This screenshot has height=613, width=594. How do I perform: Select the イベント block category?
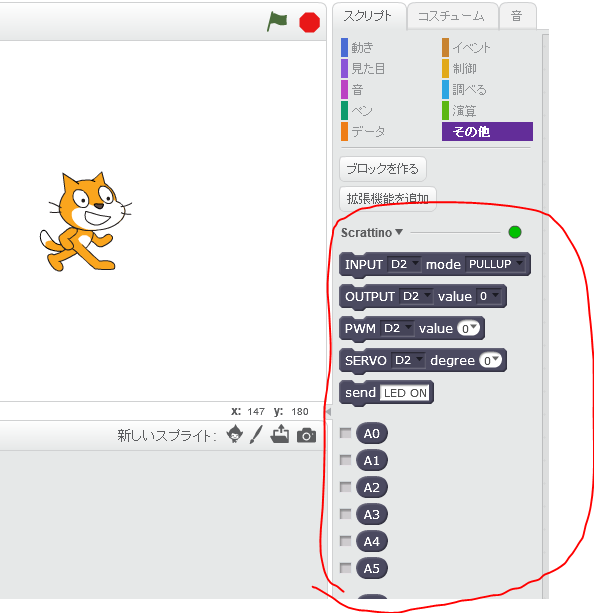tap(467, 48)
